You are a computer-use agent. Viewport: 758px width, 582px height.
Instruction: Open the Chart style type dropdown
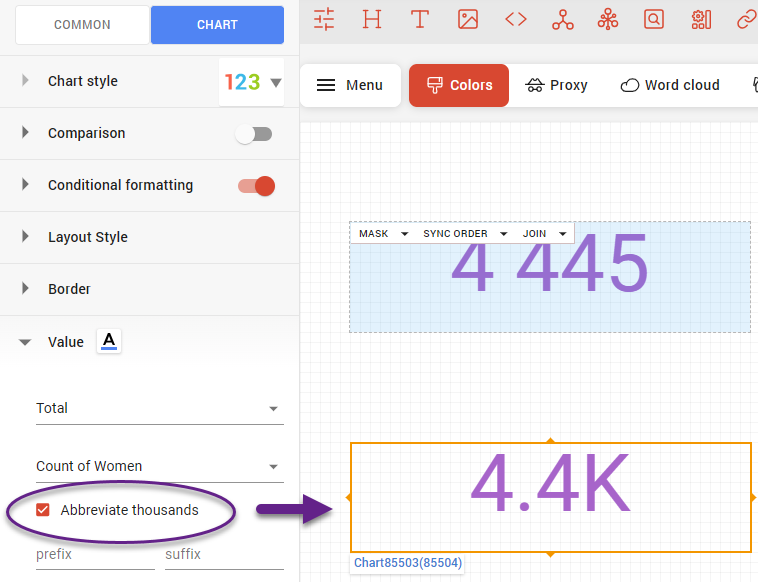pyautogui.click(x=252, y=82)
